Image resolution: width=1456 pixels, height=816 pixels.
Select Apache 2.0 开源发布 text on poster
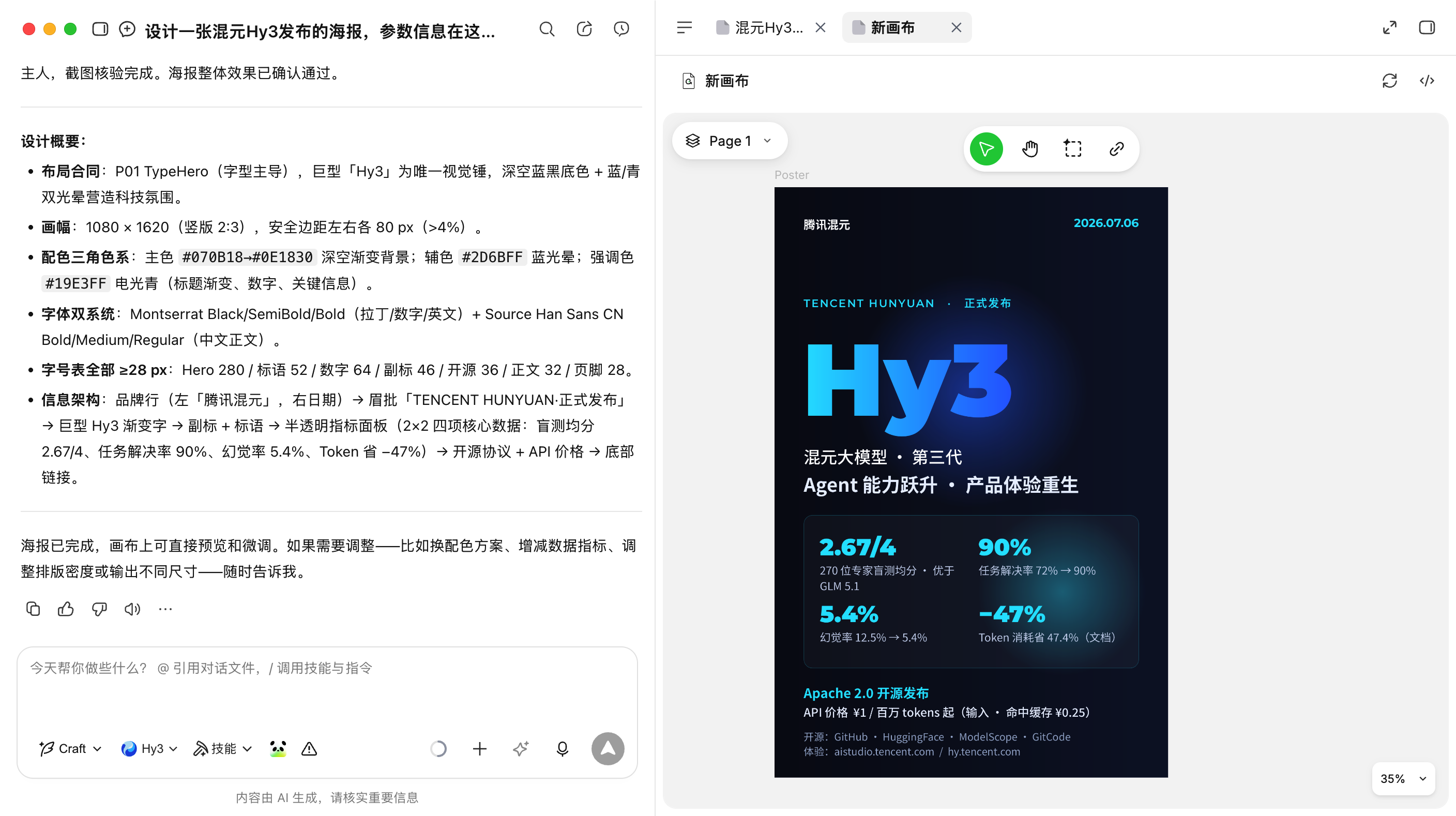point(866,693)
